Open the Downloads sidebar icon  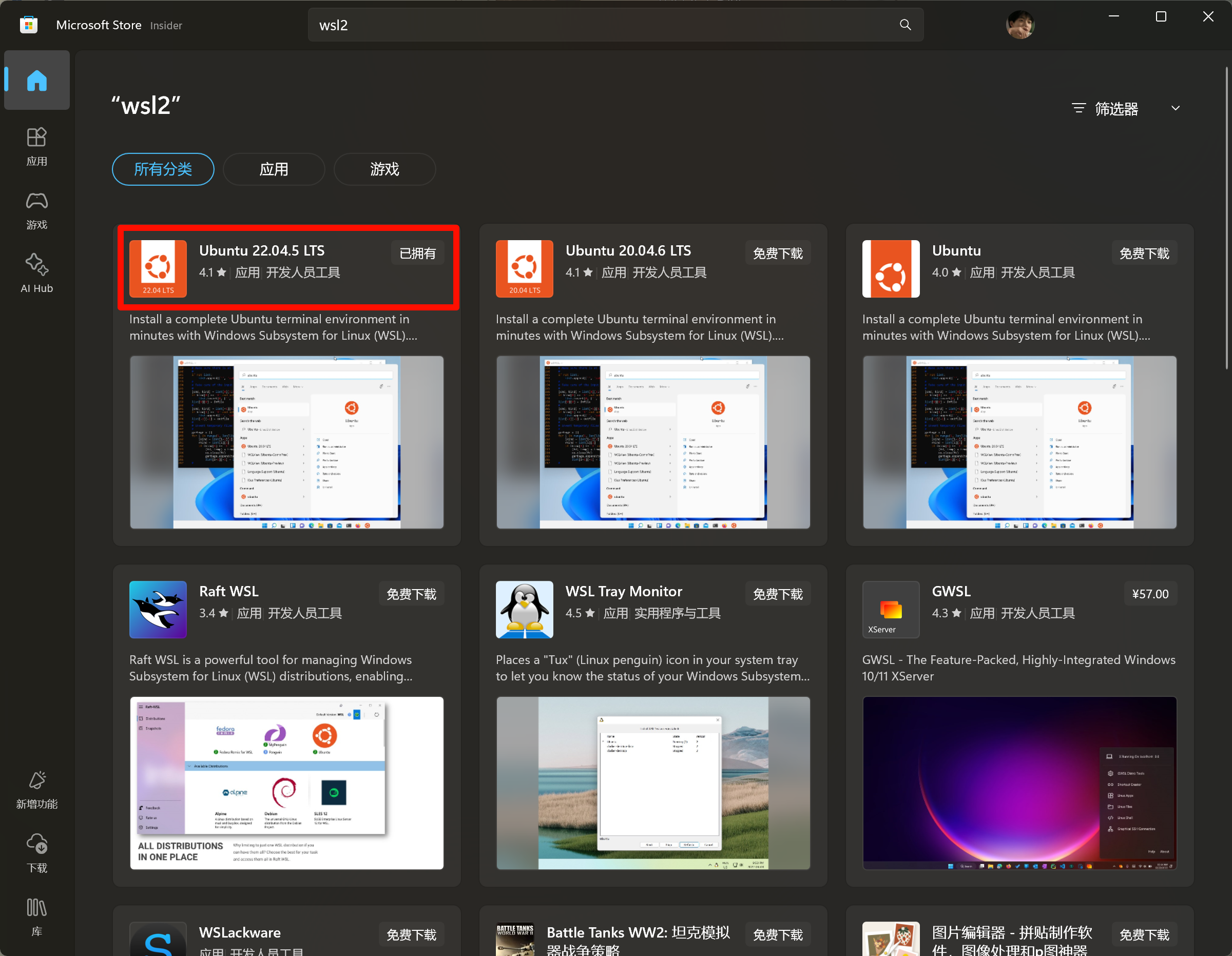pos(36,853)
